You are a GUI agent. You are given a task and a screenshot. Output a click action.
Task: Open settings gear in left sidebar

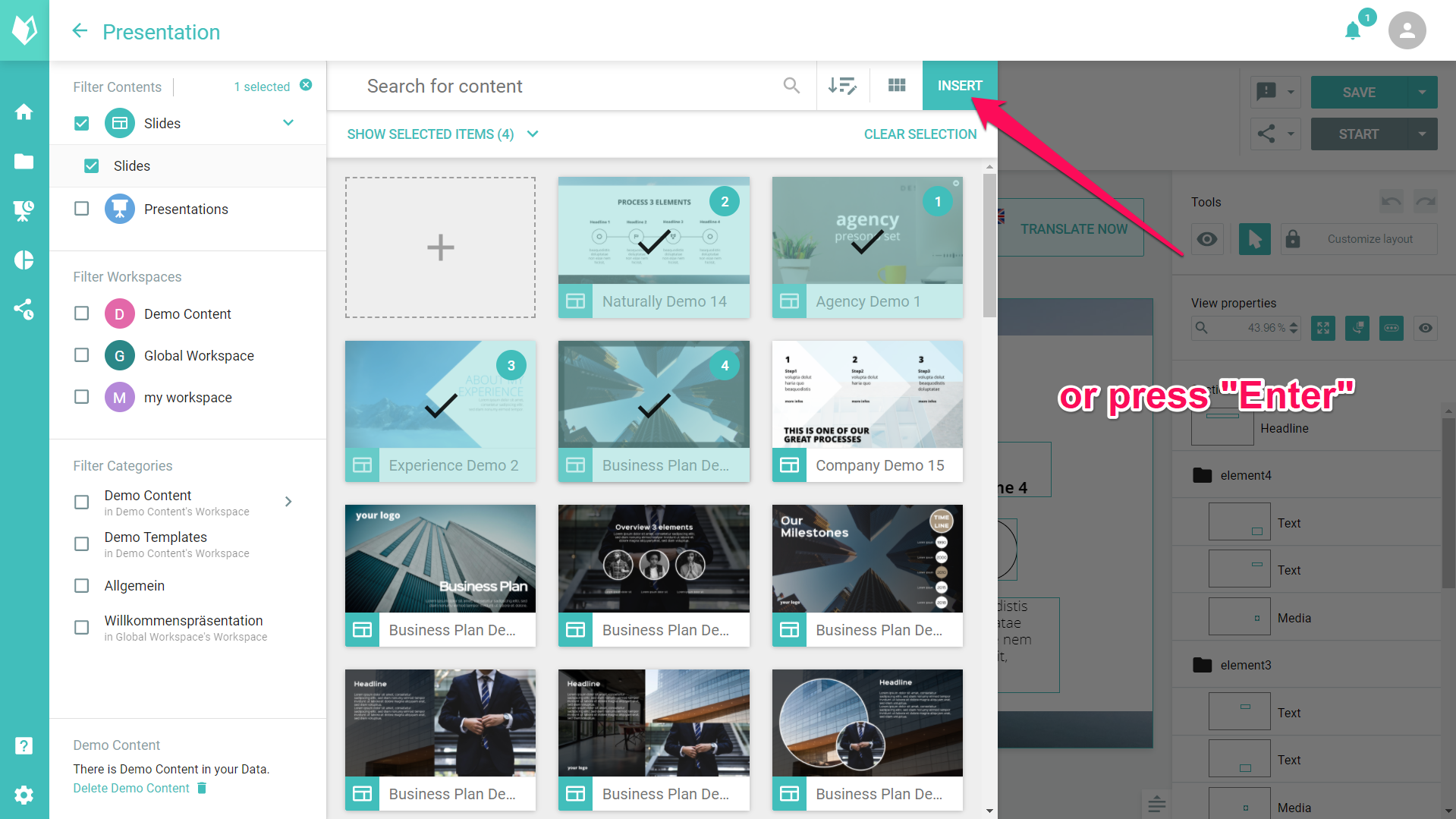tap(24, 795)
